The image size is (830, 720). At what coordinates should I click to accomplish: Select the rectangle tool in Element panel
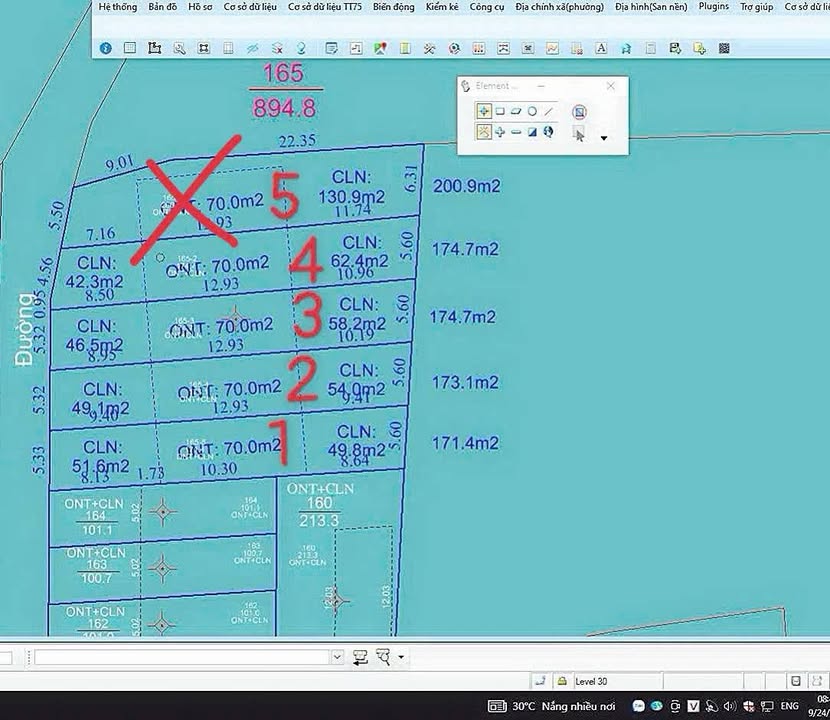tap(500, 111)
